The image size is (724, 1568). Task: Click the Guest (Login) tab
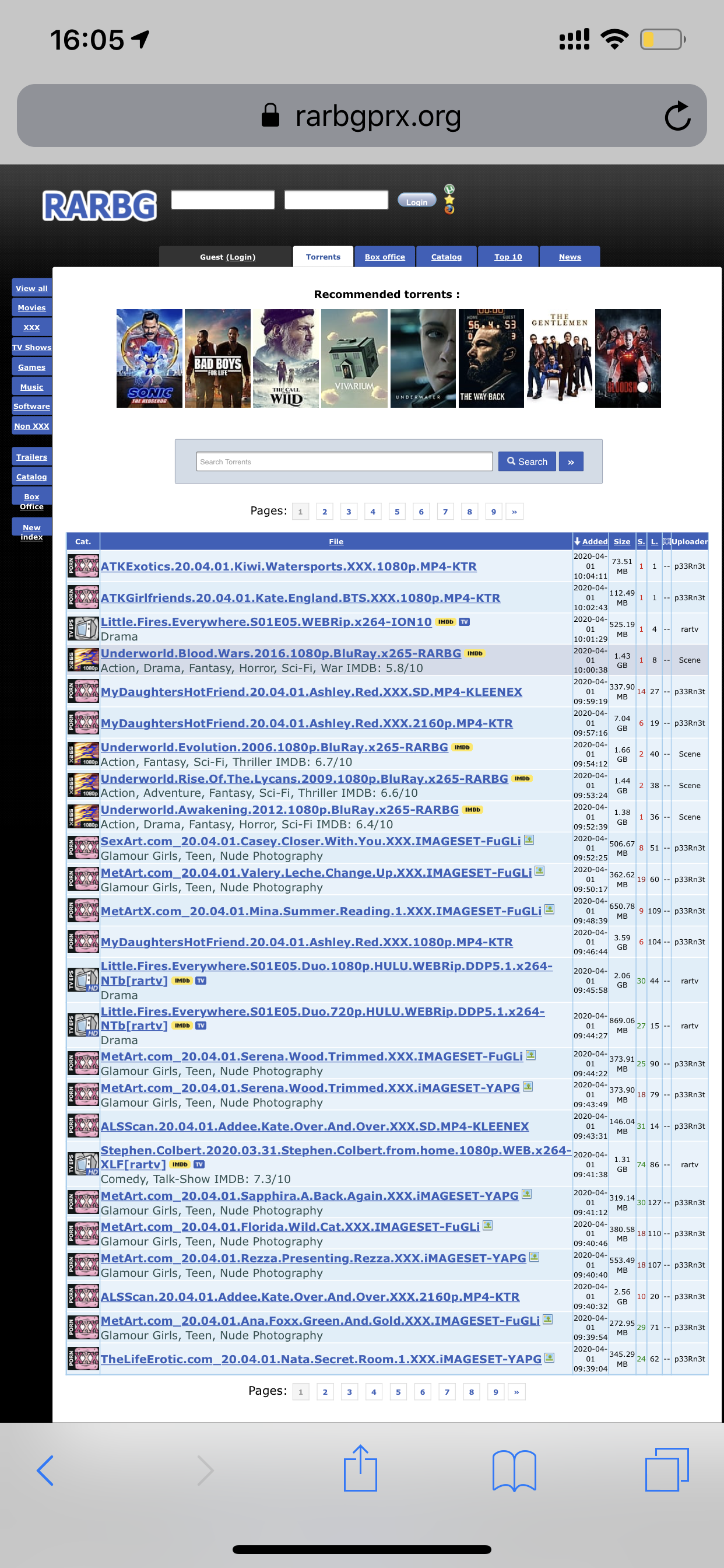click(227, 257)
